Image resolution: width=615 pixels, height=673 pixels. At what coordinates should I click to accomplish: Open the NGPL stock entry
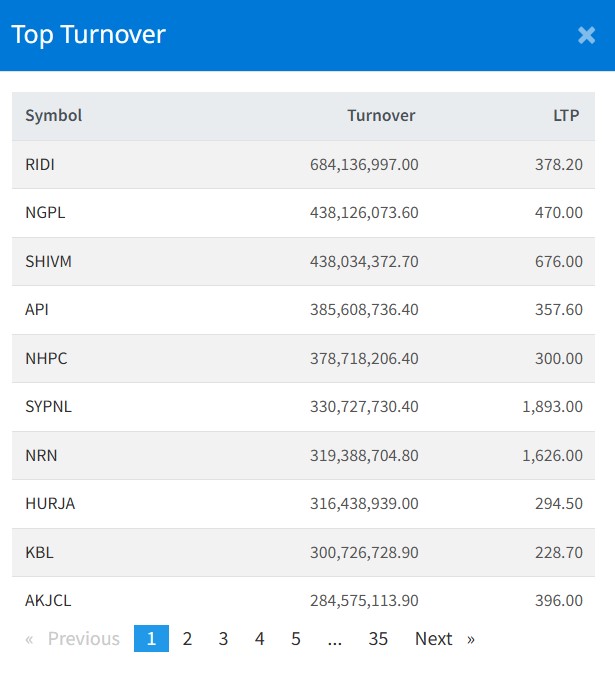point(45,213)
